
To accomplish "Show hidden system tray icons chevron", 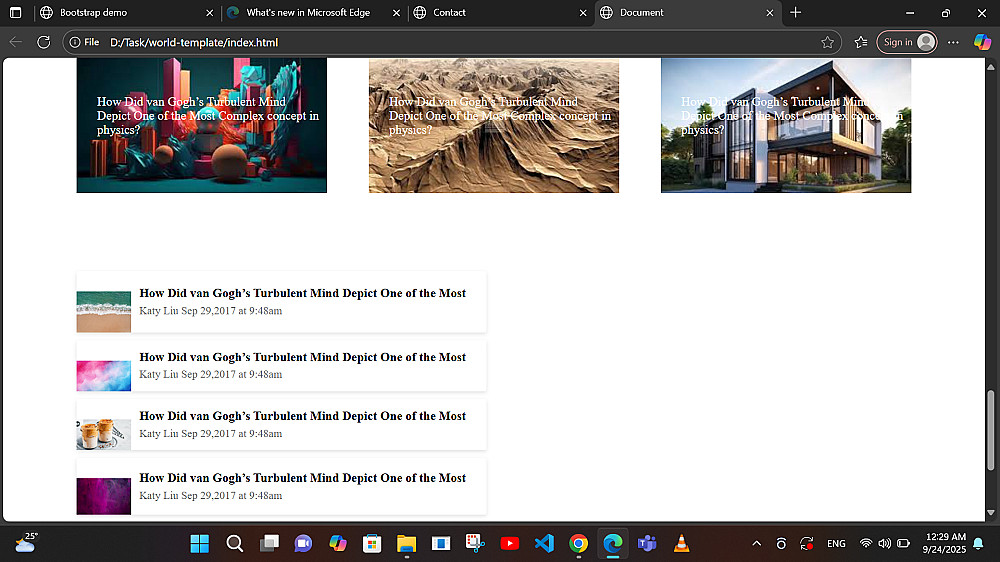I will pyautogui.click(x=756, y=544).
